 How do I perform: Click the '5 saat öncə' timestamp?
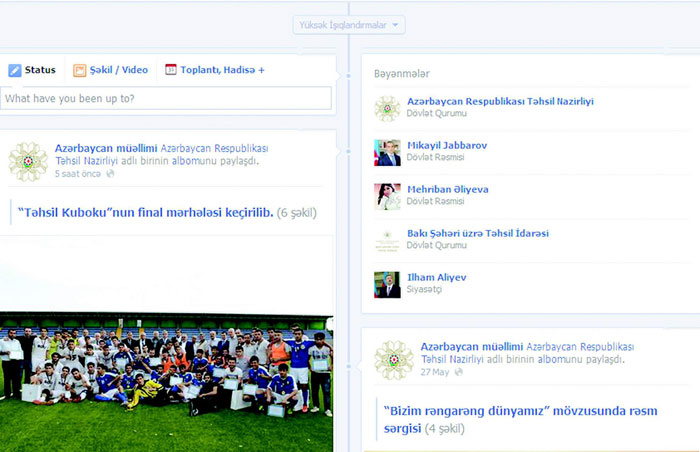point(78,174)
